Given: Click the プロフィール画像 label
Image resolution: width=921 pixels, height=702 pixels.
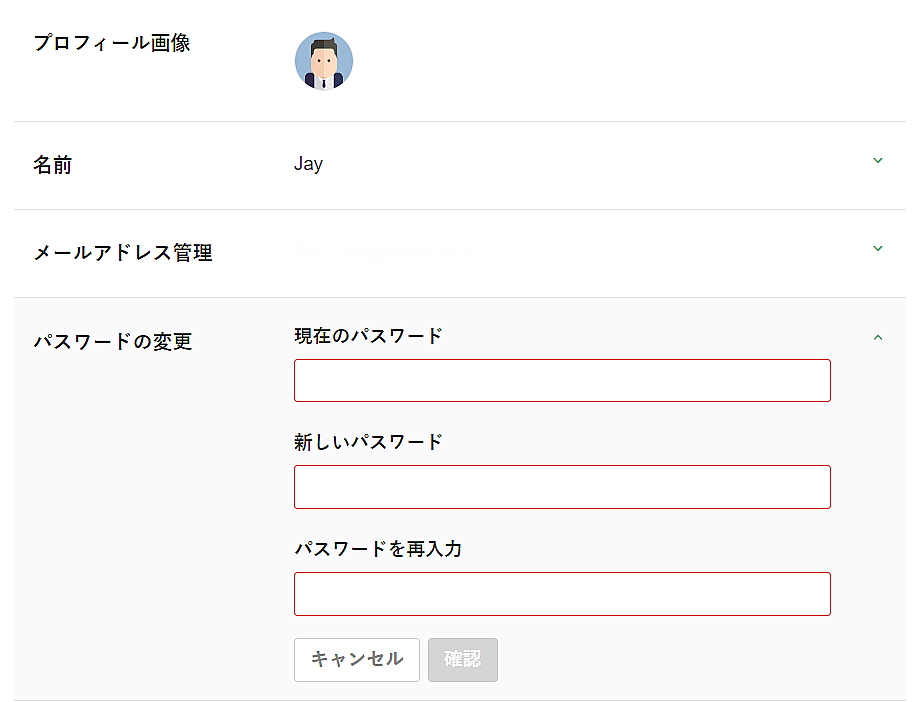Looking at the screenshot, I should 112,43.
